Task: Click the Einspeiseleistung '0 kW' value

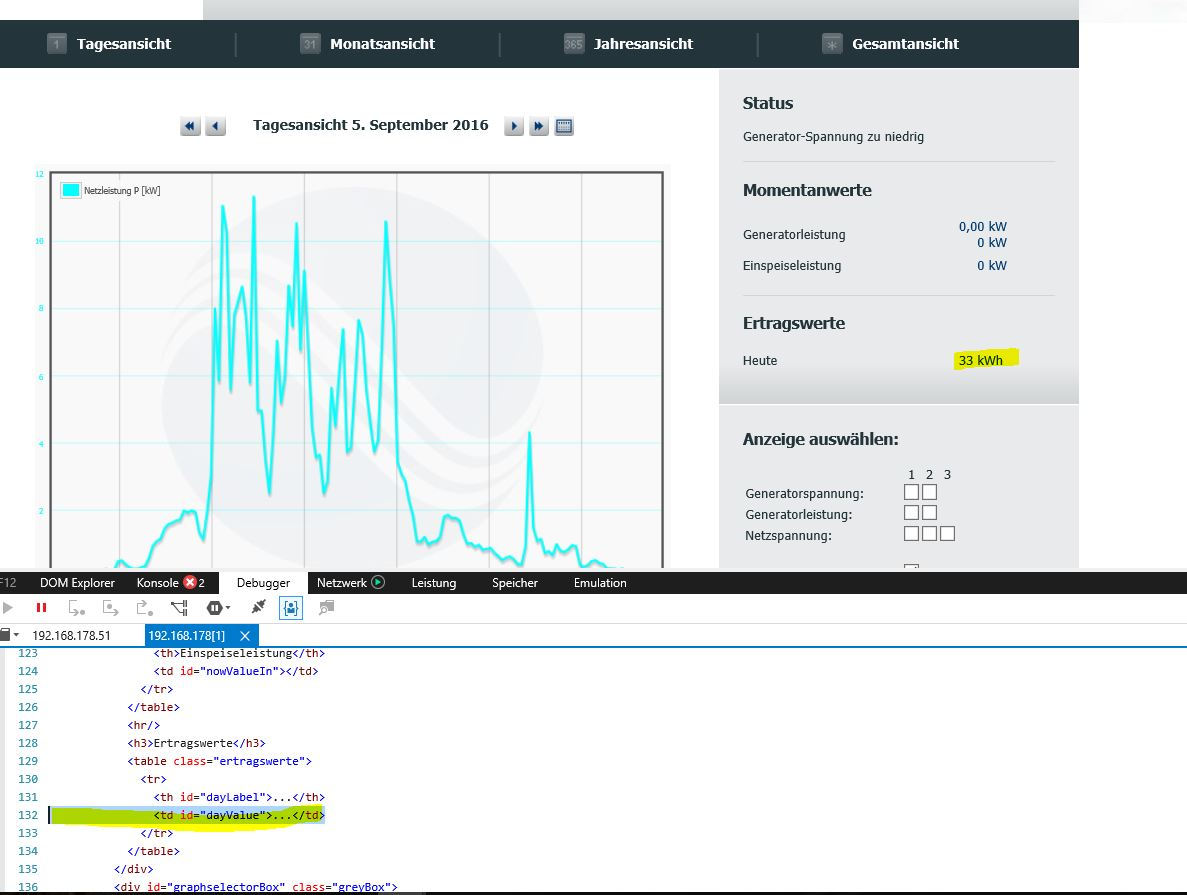Action: tap(992, 266)
